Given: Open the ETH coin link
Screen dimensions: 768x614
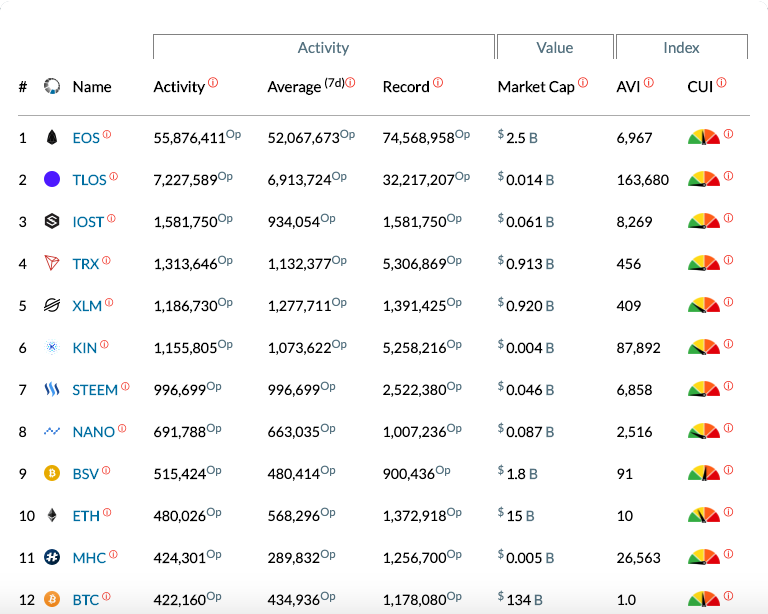Looking at the screenshot, I should 86,516.
